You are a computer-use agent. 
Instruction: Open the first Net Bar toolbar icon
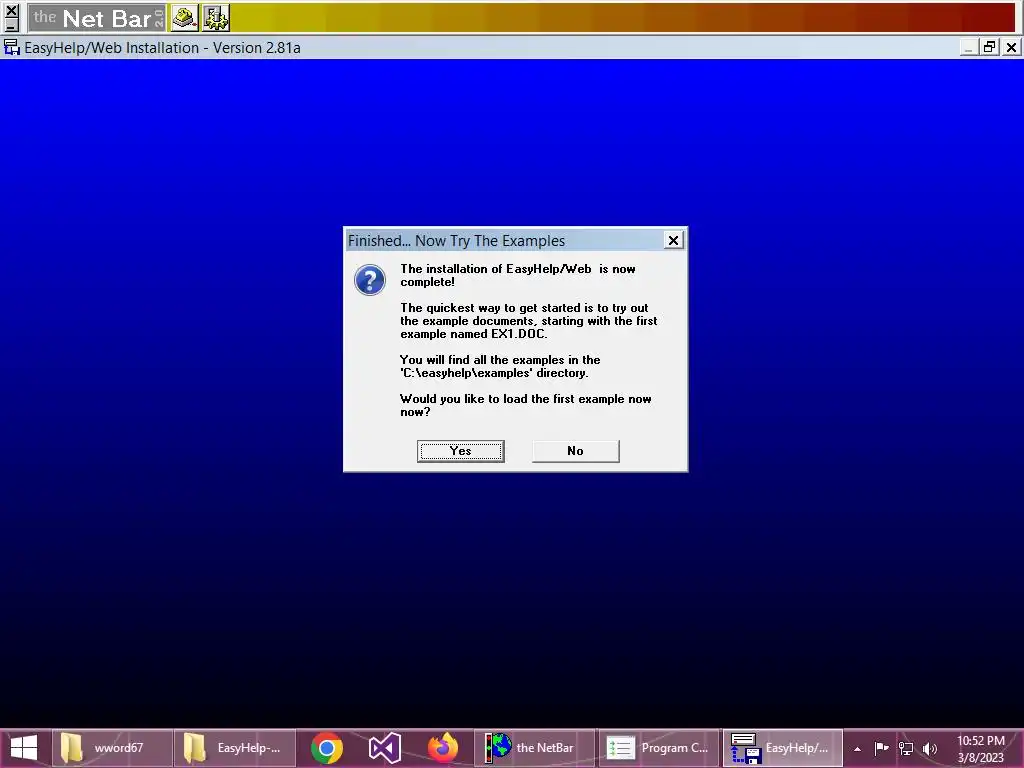point(185,18)
